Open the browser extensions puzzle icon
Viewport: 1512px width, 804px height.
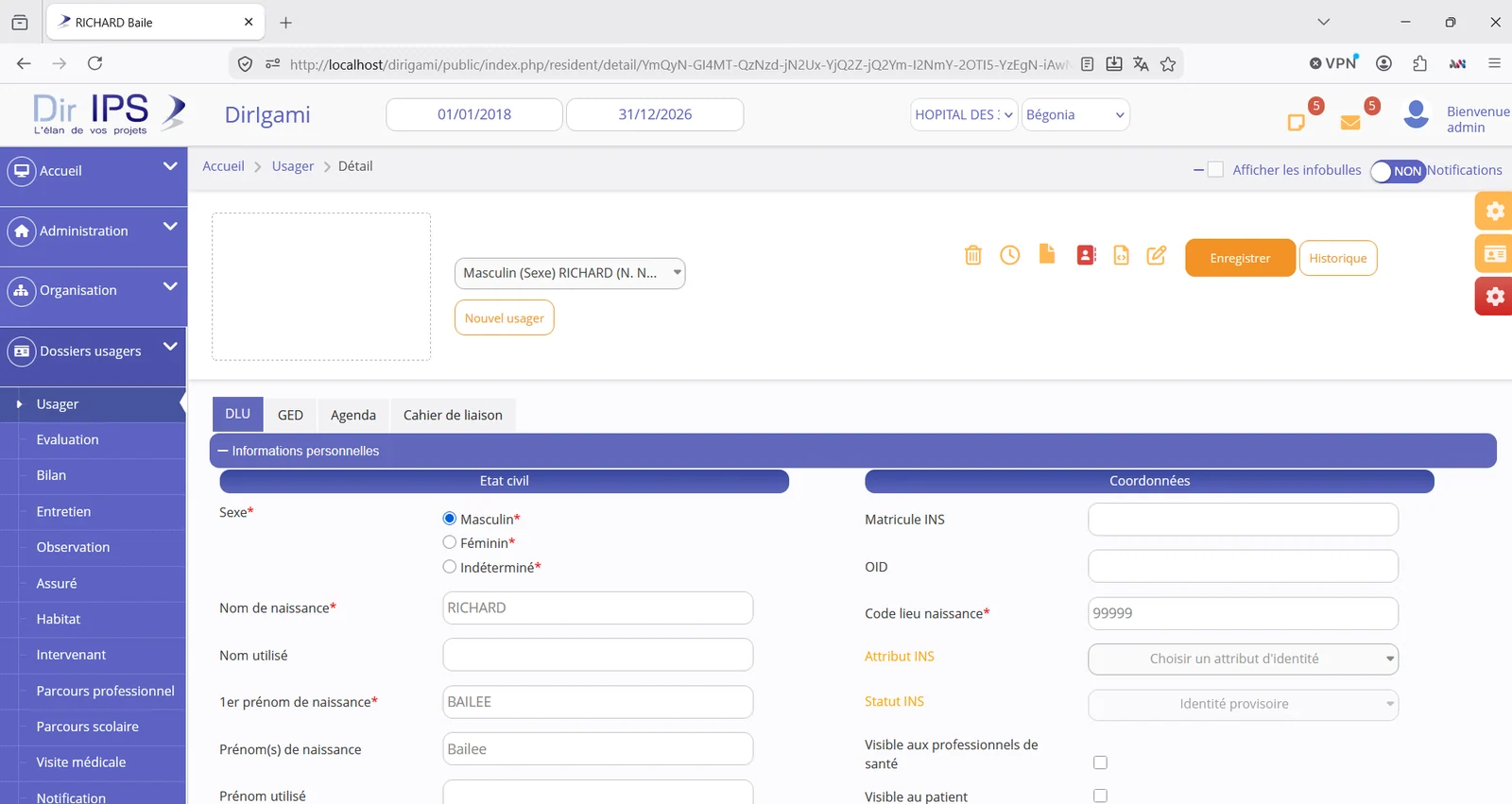pyautogui.click(x=1419, y=63)
